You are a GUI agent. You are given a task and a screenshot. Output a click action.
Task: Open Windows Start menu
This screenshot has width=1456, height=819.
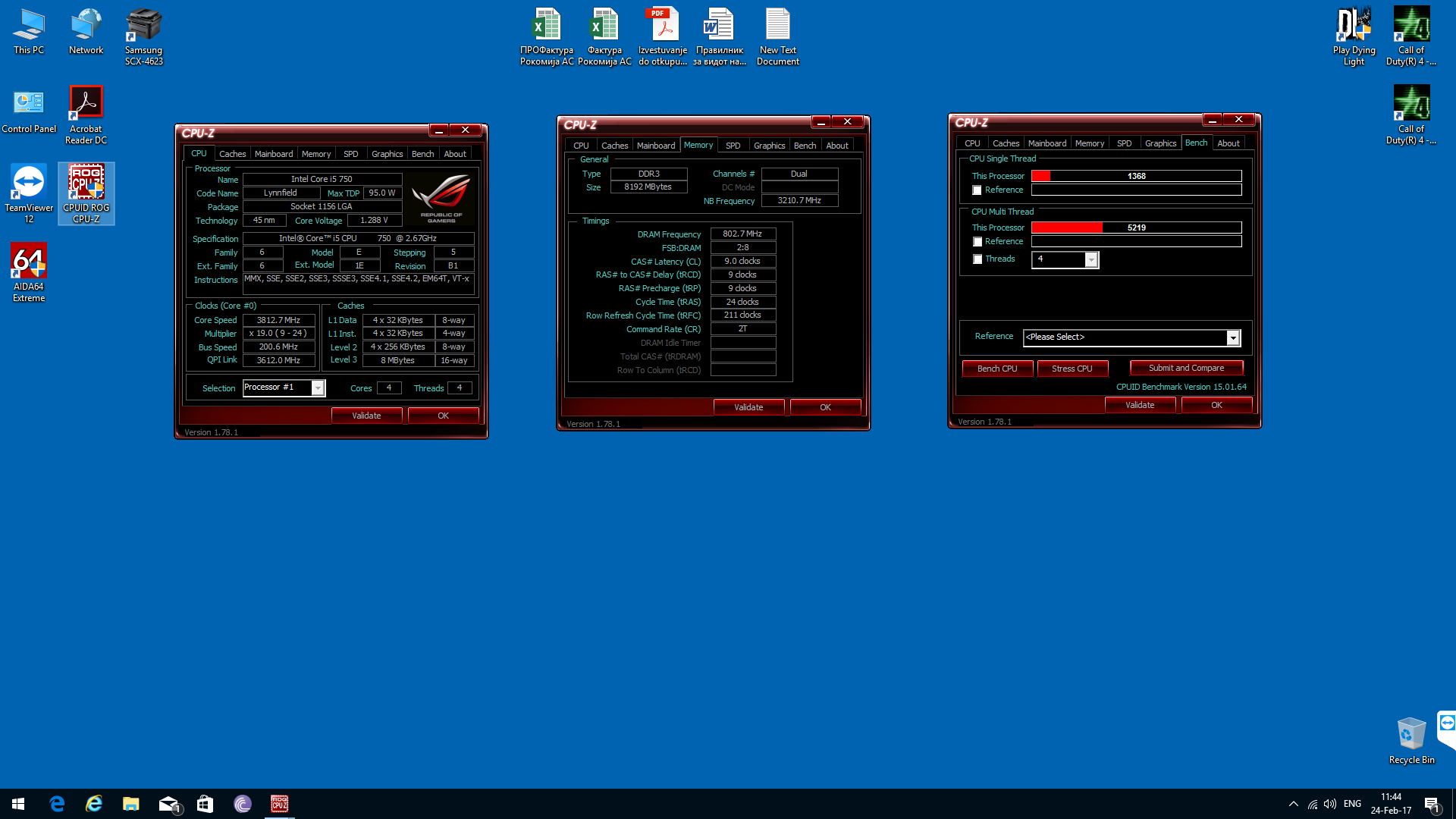[x=18, y=804]
